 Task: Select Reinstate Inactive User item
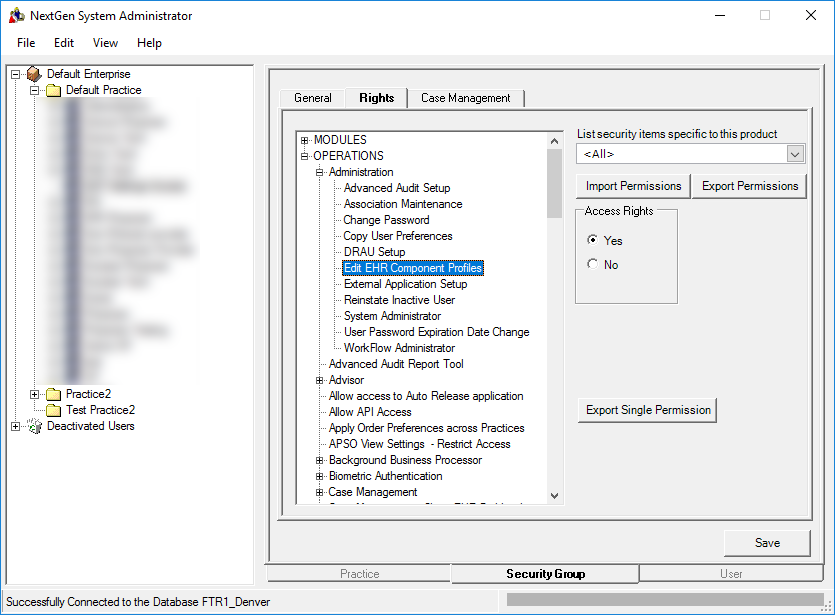pyautogui.click(x=399, y=300)
